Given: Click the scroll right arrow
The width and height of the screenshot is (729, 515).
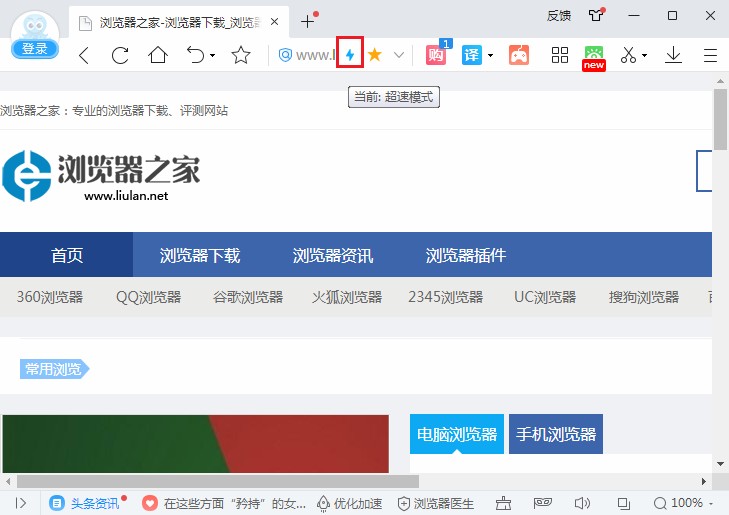Looking at the screenshot, I should tap(703, 481).
